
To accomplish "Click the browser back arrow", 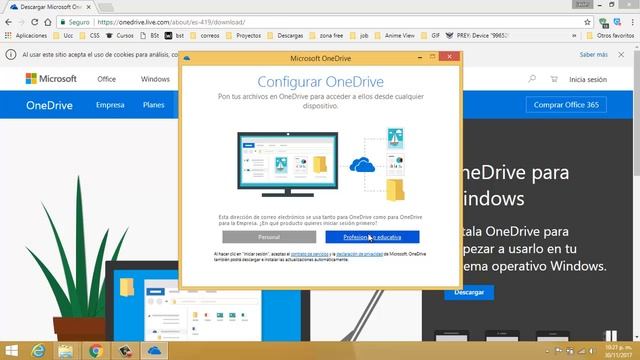I will 9,22.
